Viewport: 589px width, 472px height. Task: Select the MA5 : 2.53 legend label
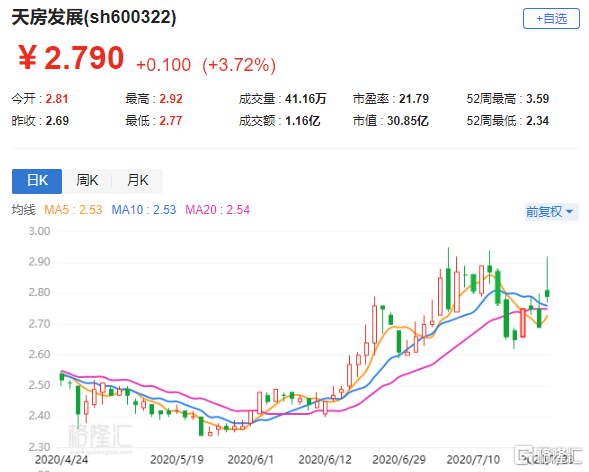click(73, 210)
